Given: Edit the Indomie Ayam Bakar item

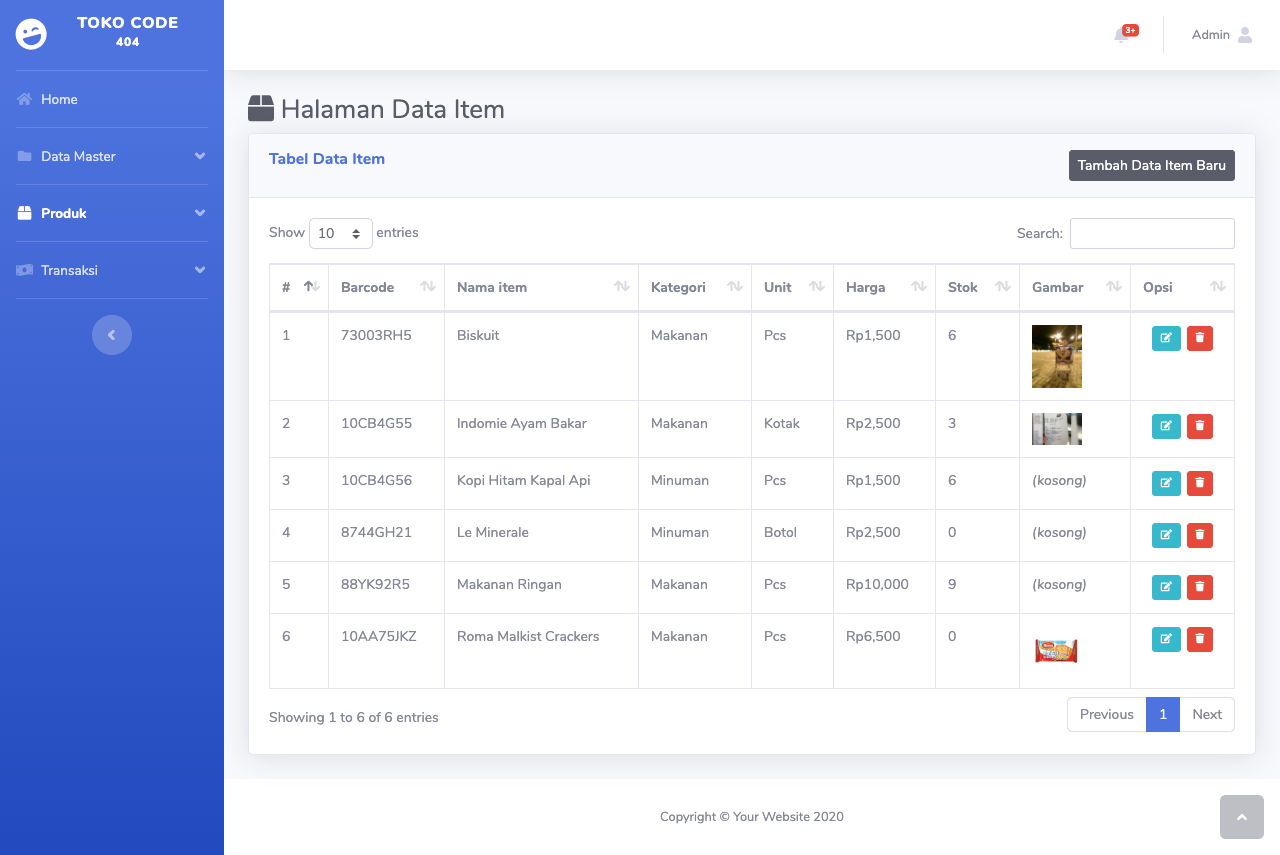Looking at the screenshot, I should coord(1166,426).
